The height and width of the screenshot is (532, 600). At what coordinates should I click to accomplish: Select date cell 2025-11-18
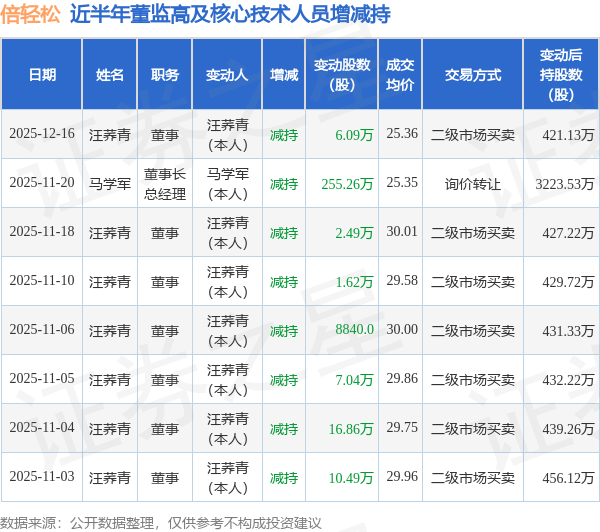pos(42,232)
